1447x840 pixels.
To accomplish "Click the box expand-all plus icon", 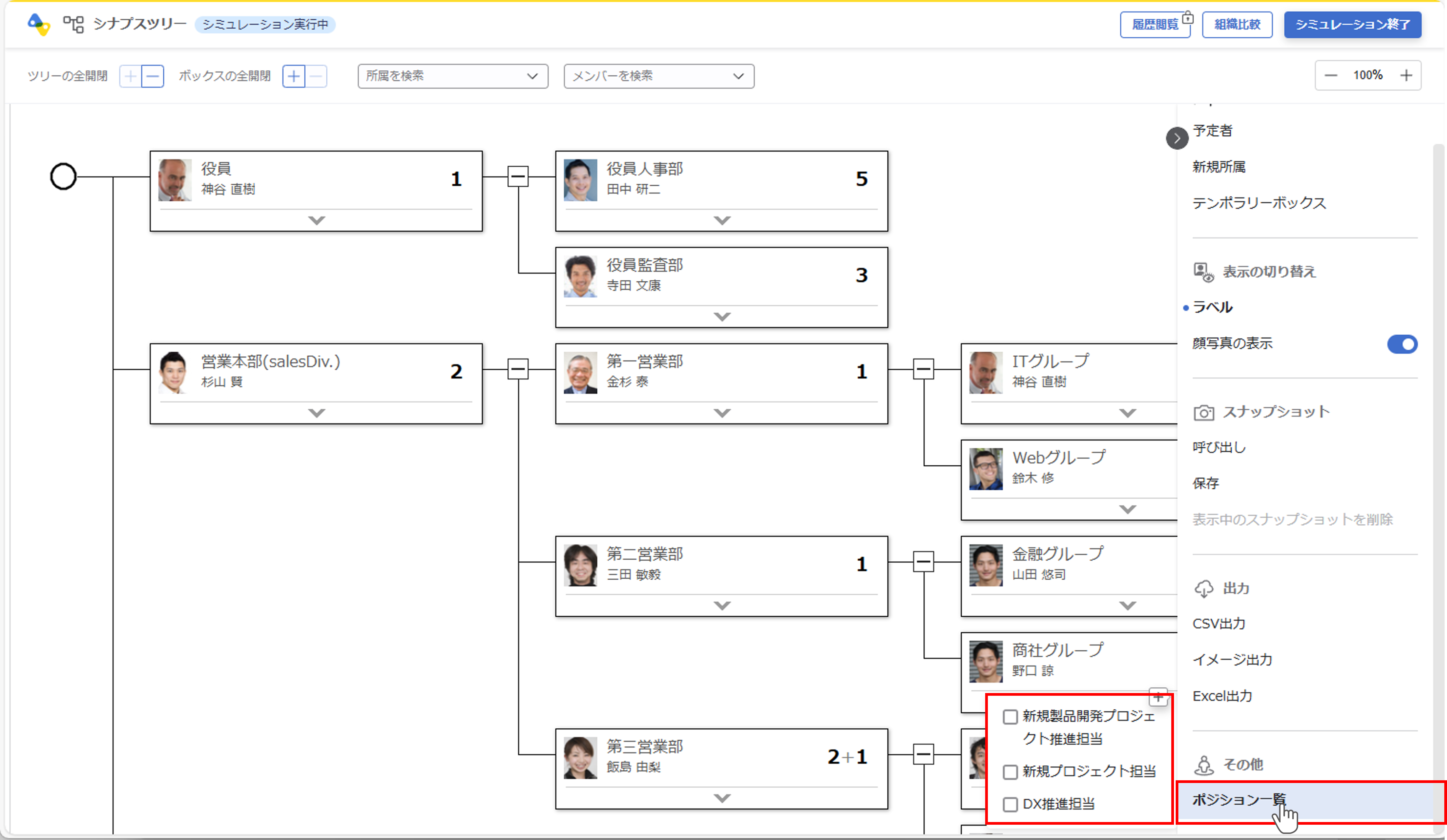I will pyautogui.click(x=293, y=76).
